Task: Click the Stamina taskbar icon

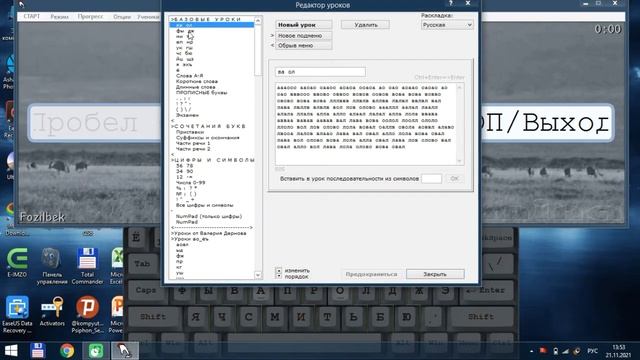Action: click(124, 351)
